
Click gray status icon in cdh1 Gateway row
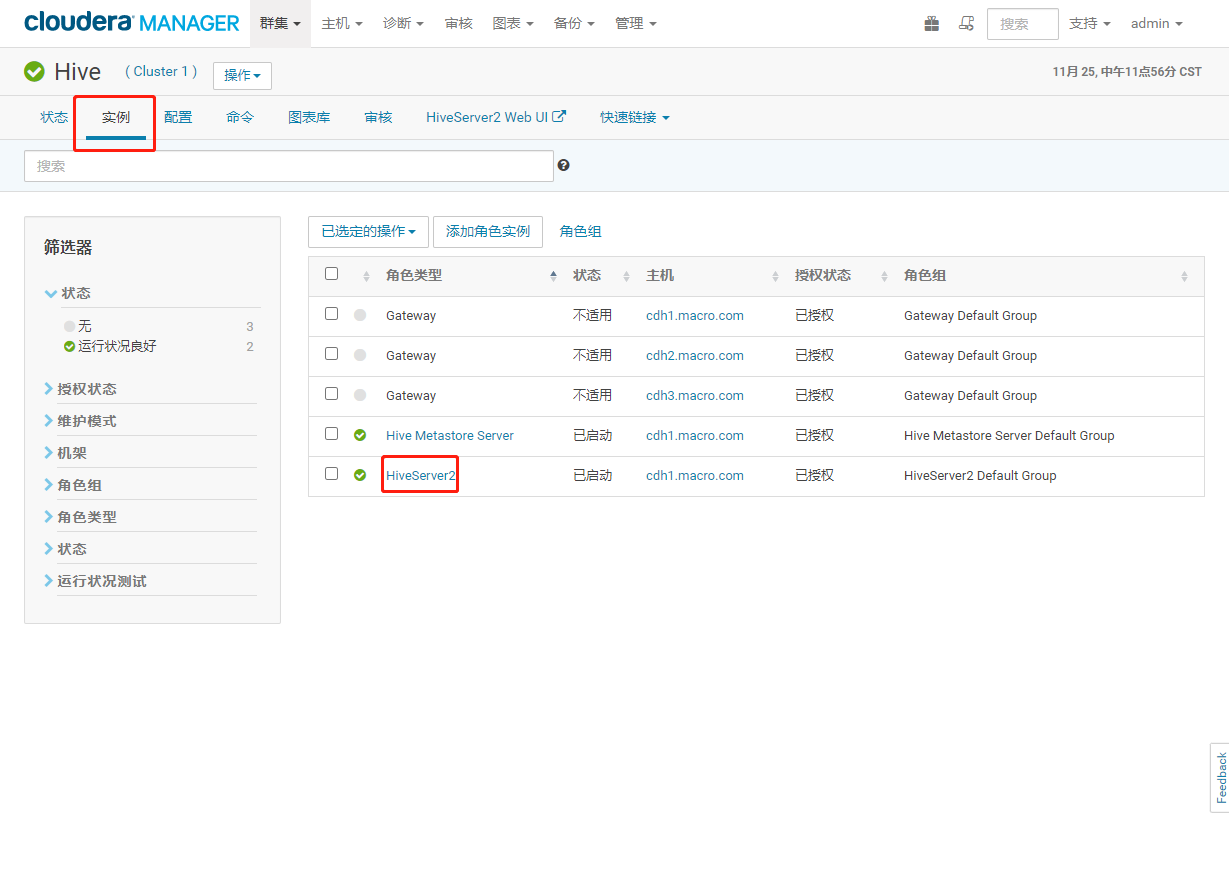360,315
